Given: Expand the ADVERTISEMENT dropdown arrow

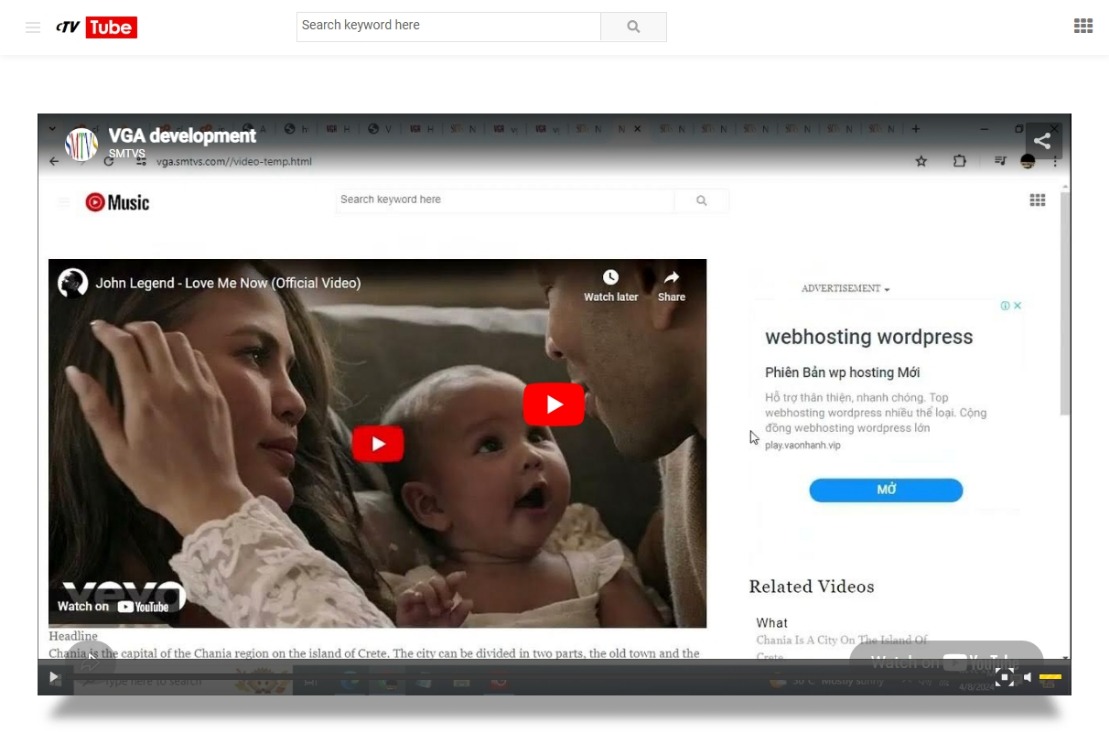Looking at the screenshot, I should [887, 289].
